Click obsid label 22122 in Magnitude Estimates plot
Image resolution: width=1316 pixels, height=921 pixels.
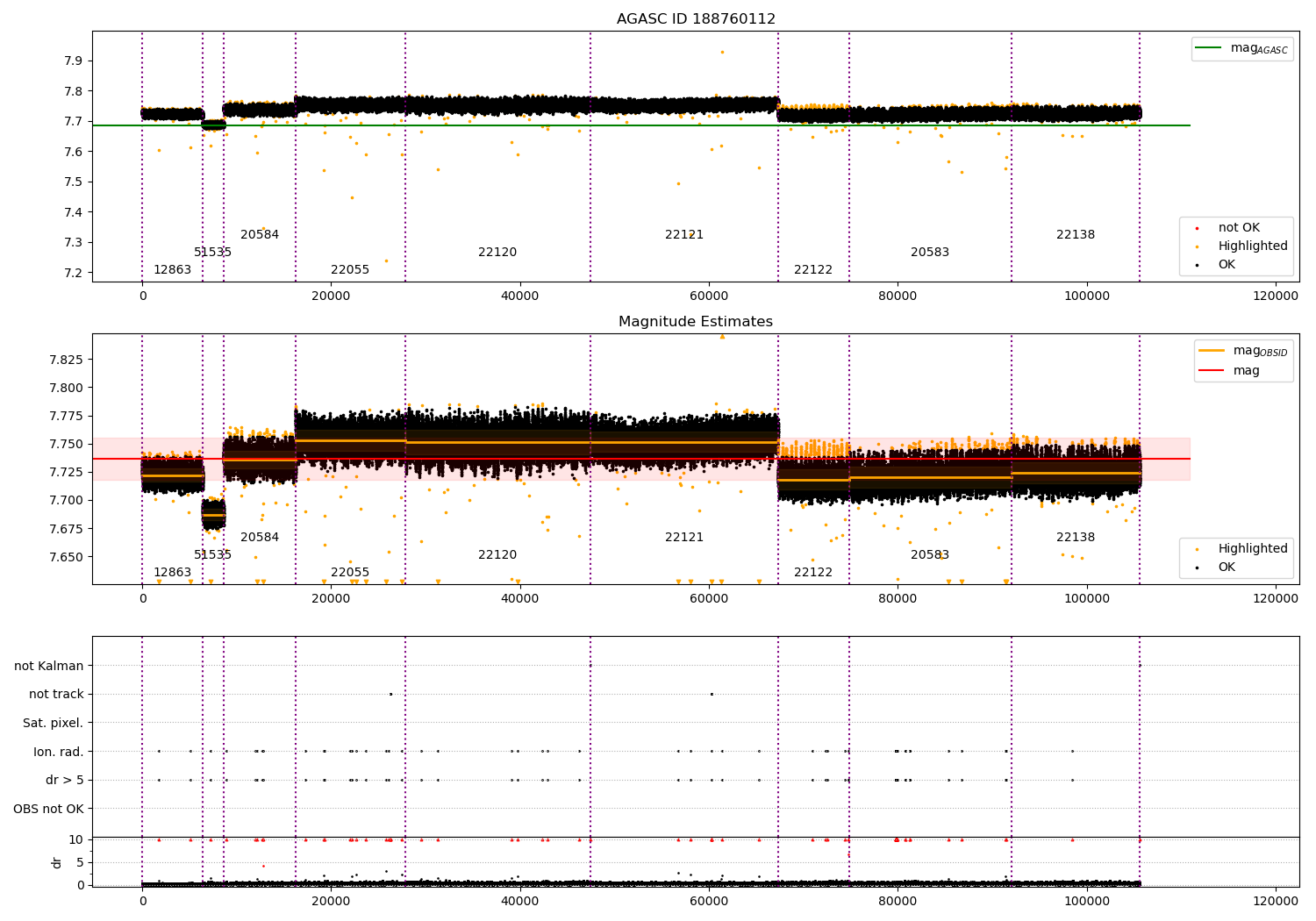813,573
